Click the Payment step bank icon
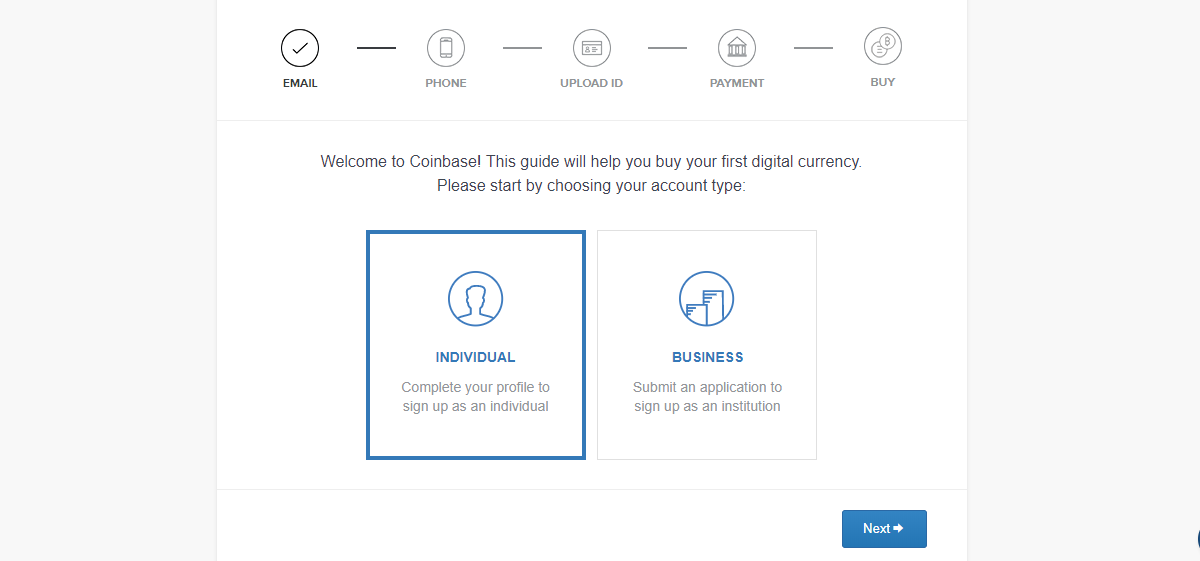The height and width of the screenshot is (561, 1200). click(x=737, y=47)
